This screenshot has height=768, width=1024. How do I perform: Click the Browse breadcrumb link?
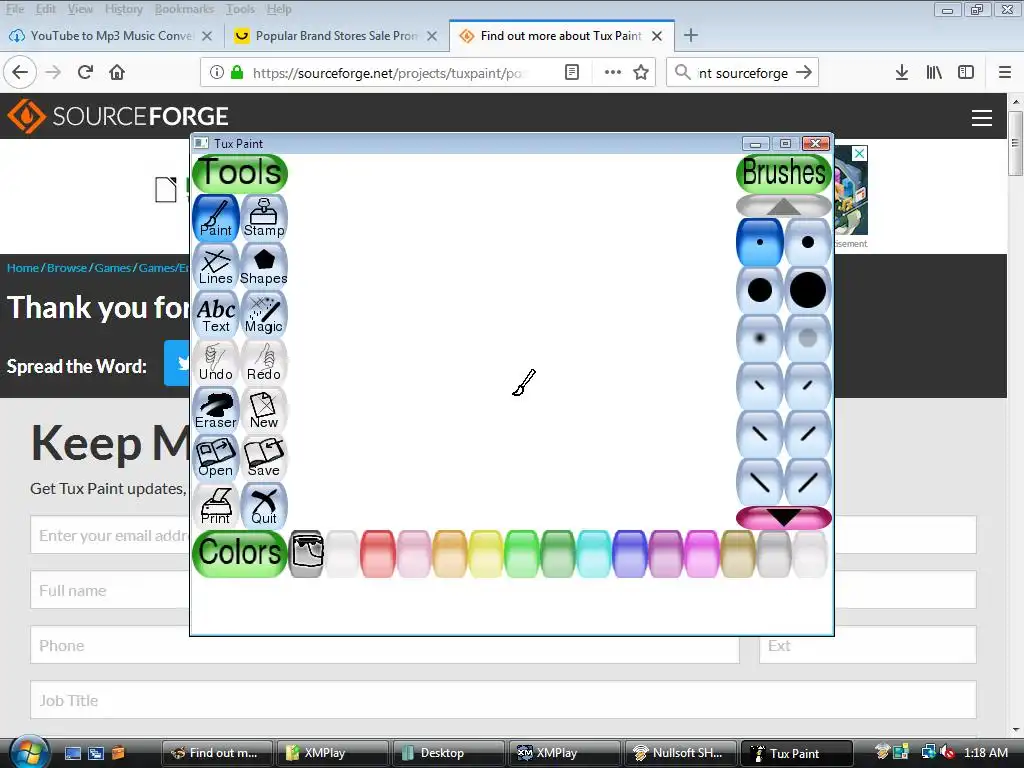click(x=67, y=268)
